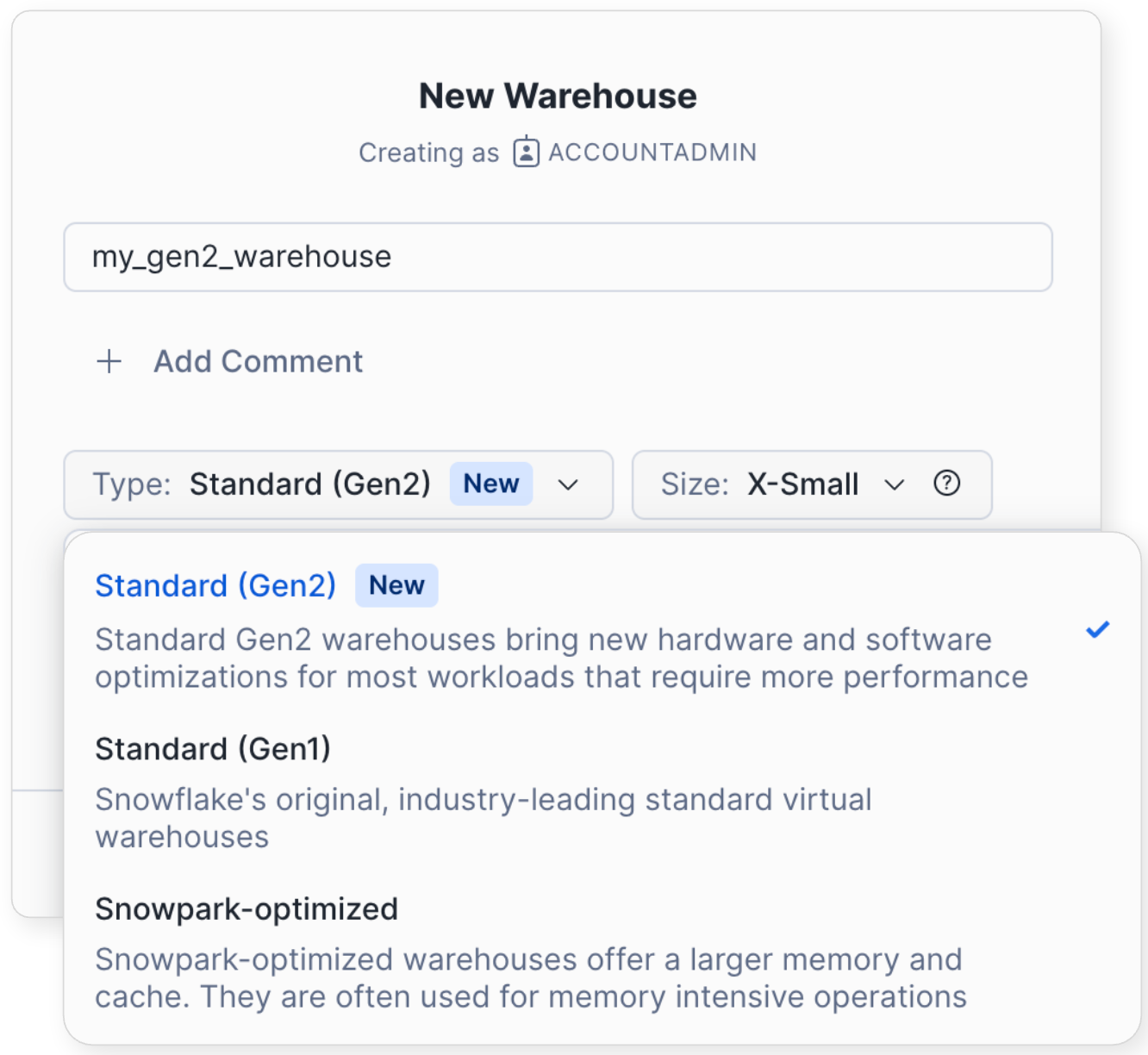1148x1055 pixels.
Task: Collapse the Type dropdown using its chevron
Action: click(568, 484)
